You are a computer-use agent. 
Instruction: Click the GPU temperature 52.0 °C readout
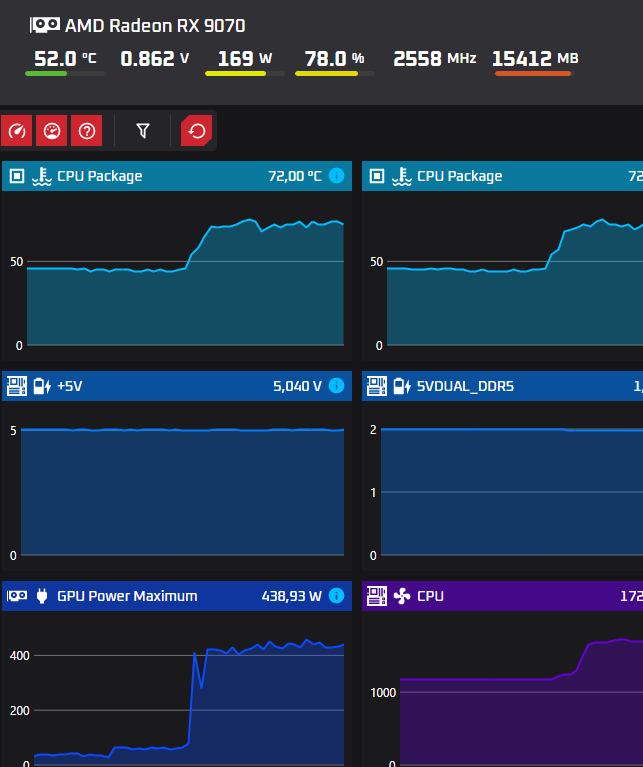tap(65, 59)
